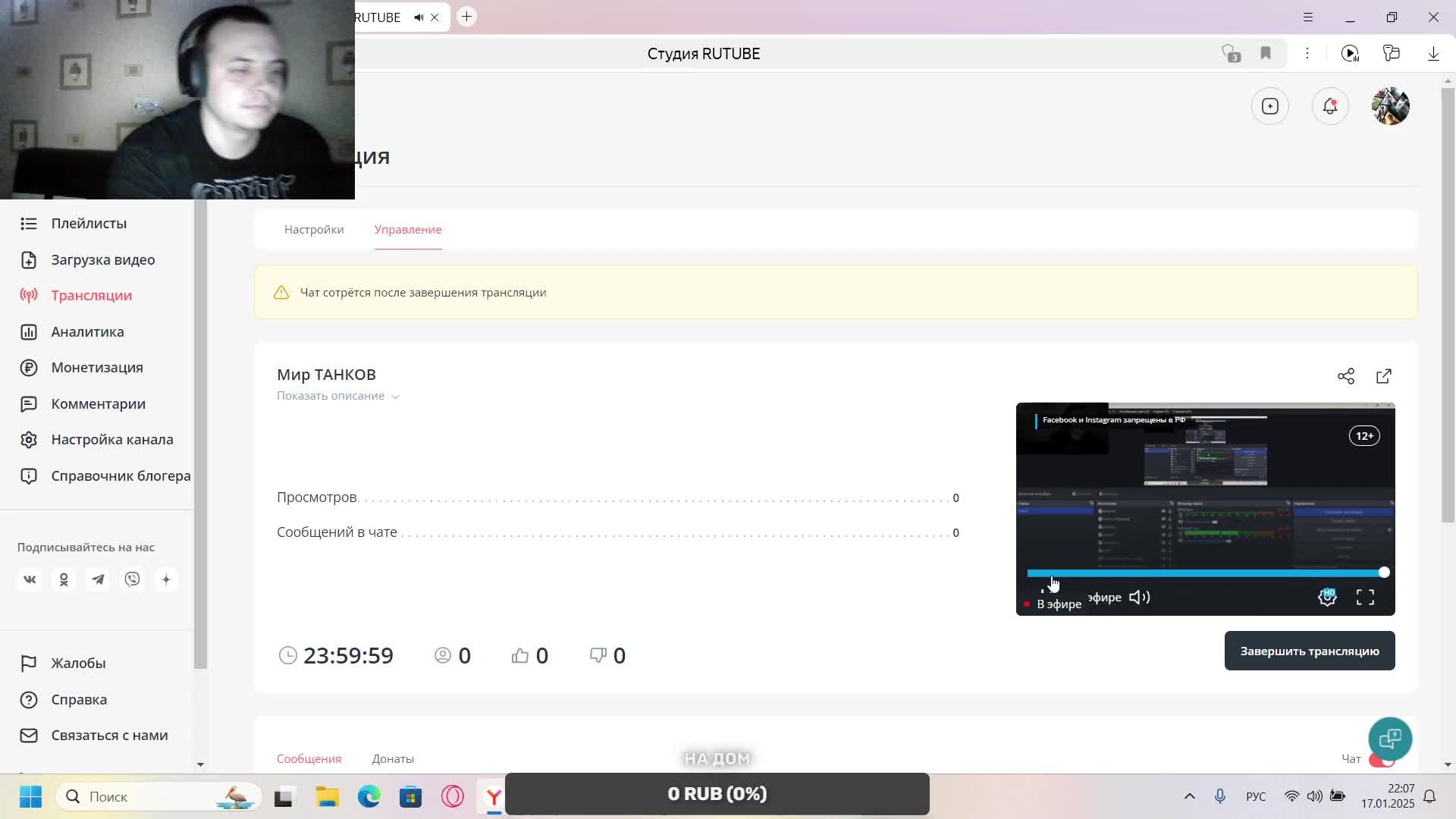Open Аналитика in sidebar
Viewport: 1456px width, 819px height.
pyautogui.click(x=87, y=331)
